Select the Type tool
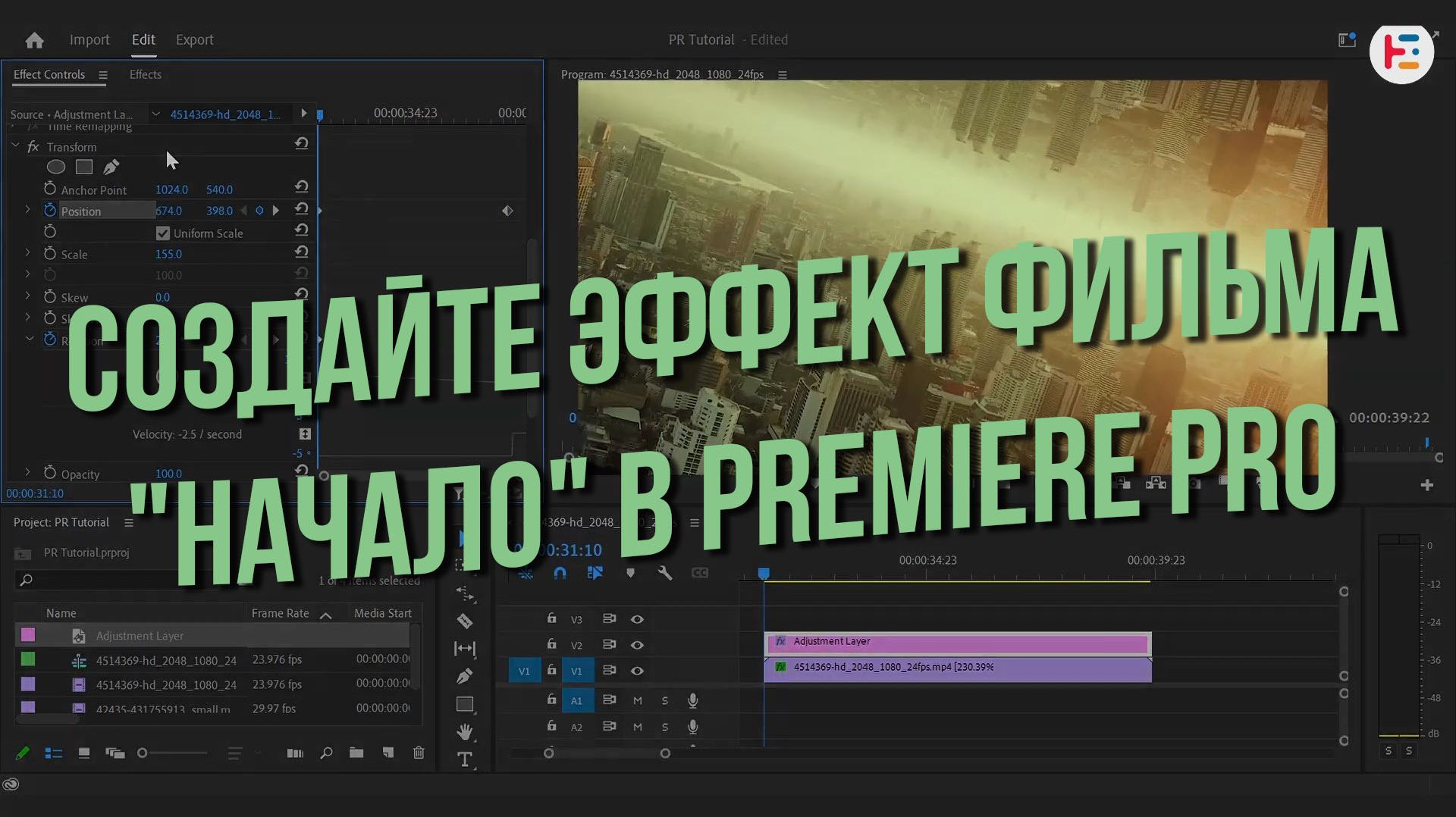Screen dimensions: 1456x817 point(465,759)
